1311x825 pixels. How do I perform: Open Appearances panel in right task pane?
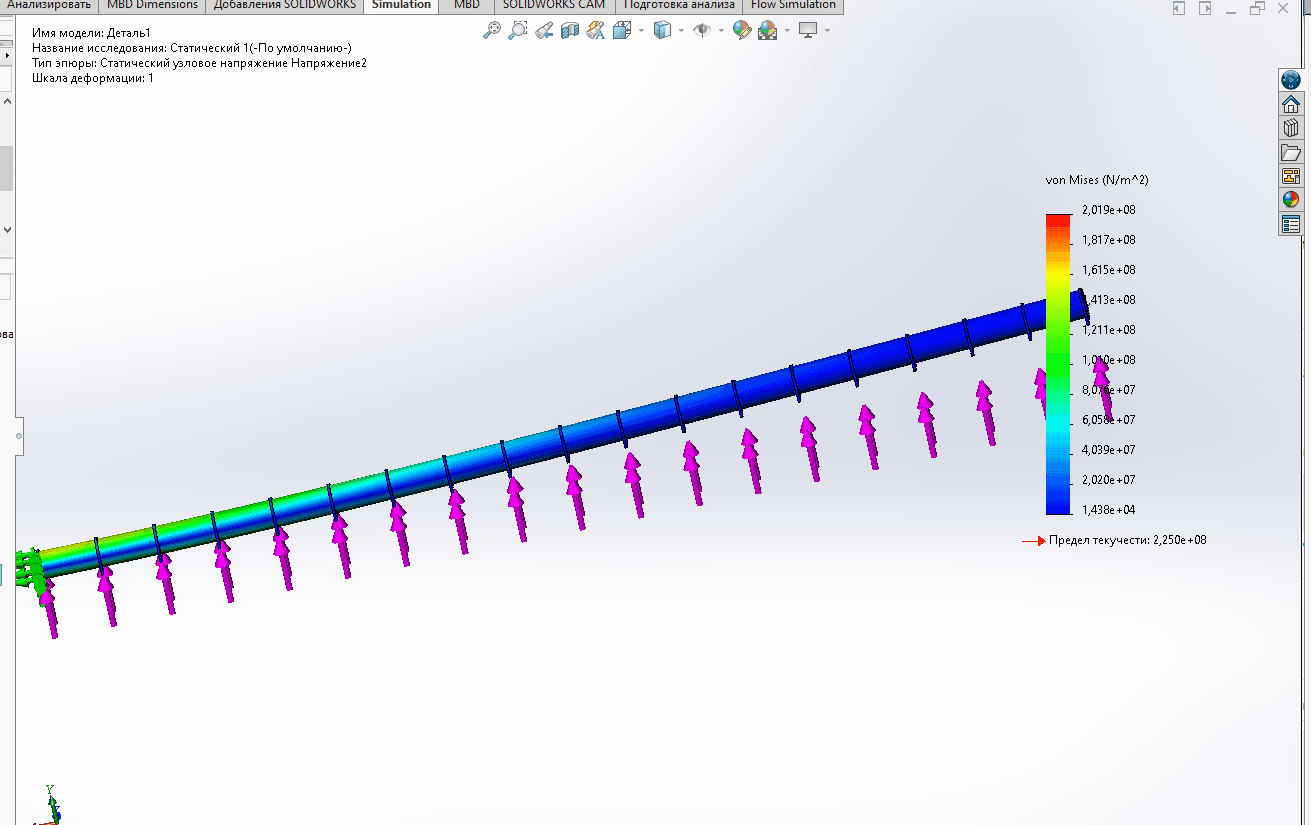click(1291, 200)
